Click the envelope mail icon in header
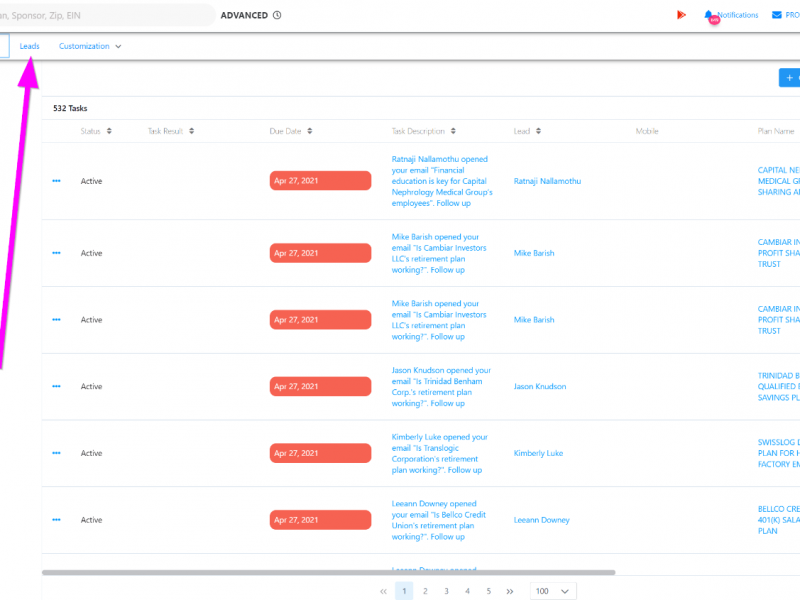This screenshot has height=600, width=800. pos(776,15)
